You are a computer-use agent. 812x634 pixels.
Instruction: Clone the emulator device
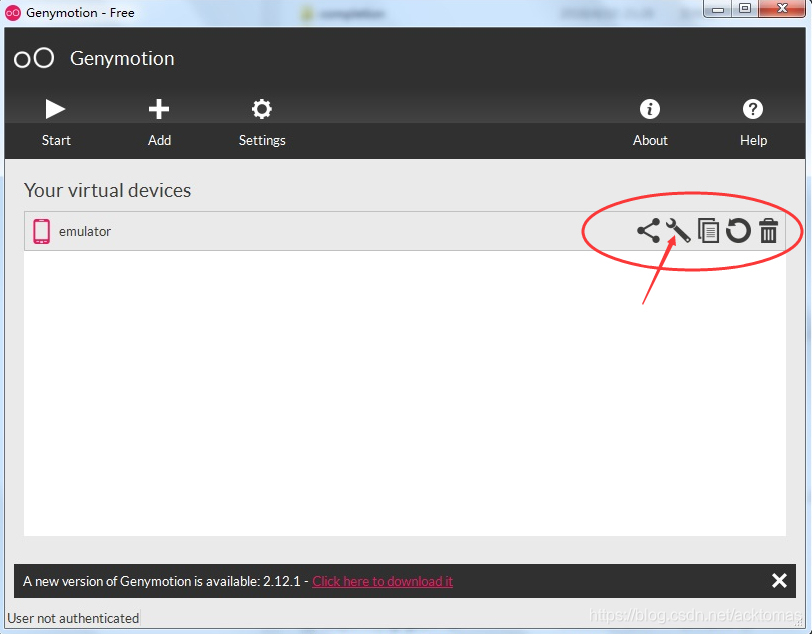point(708,231)
